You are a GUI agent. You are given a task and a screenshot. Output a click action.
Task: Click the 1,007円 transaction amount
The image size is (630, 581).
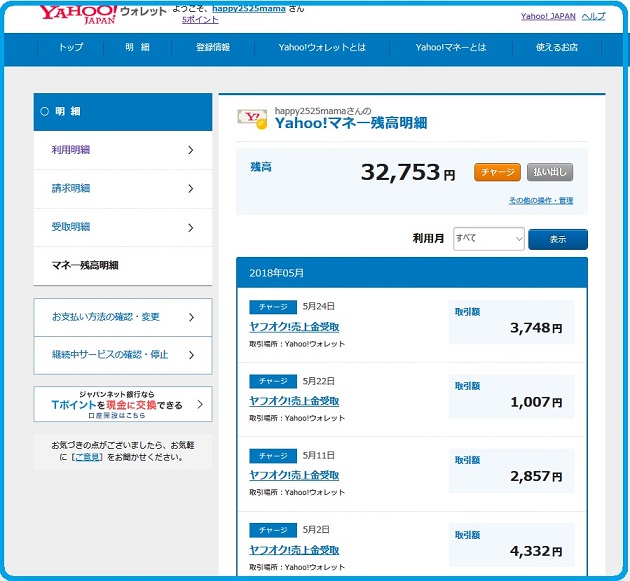(x=536, y=402)
